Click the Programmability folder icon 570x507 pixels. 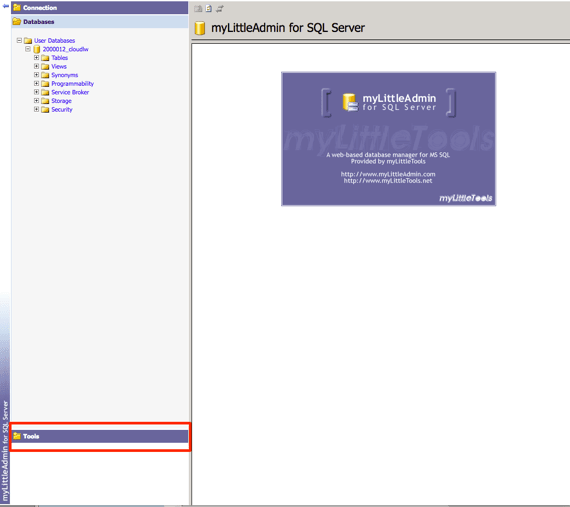(45, 84)
